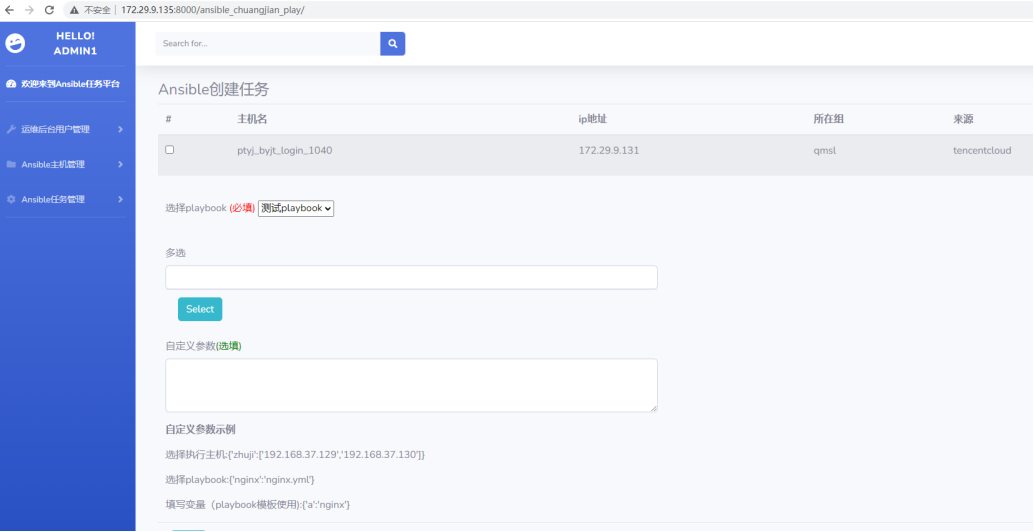Click the Ansible创建任务 heading

click(x=214, y=90)
